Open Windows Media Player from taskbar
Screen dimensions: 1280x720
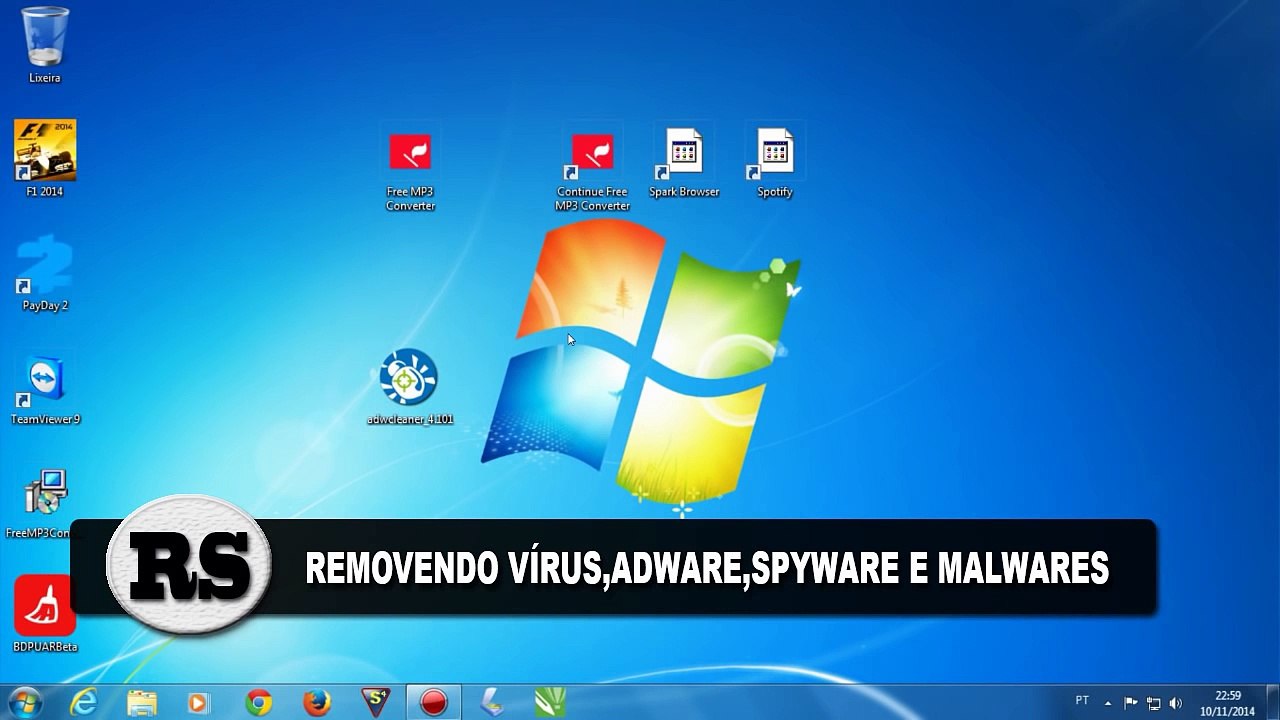coord(199,703)
